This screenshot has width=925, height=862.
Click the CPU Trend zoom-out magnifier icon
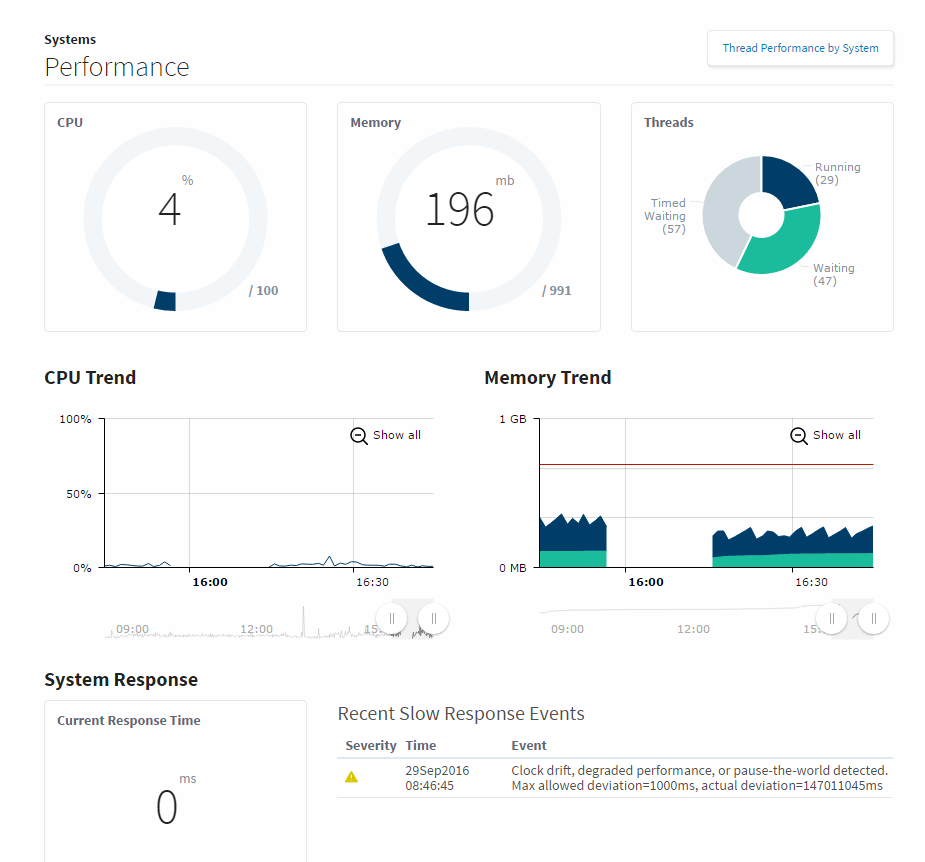coord(359,436)
